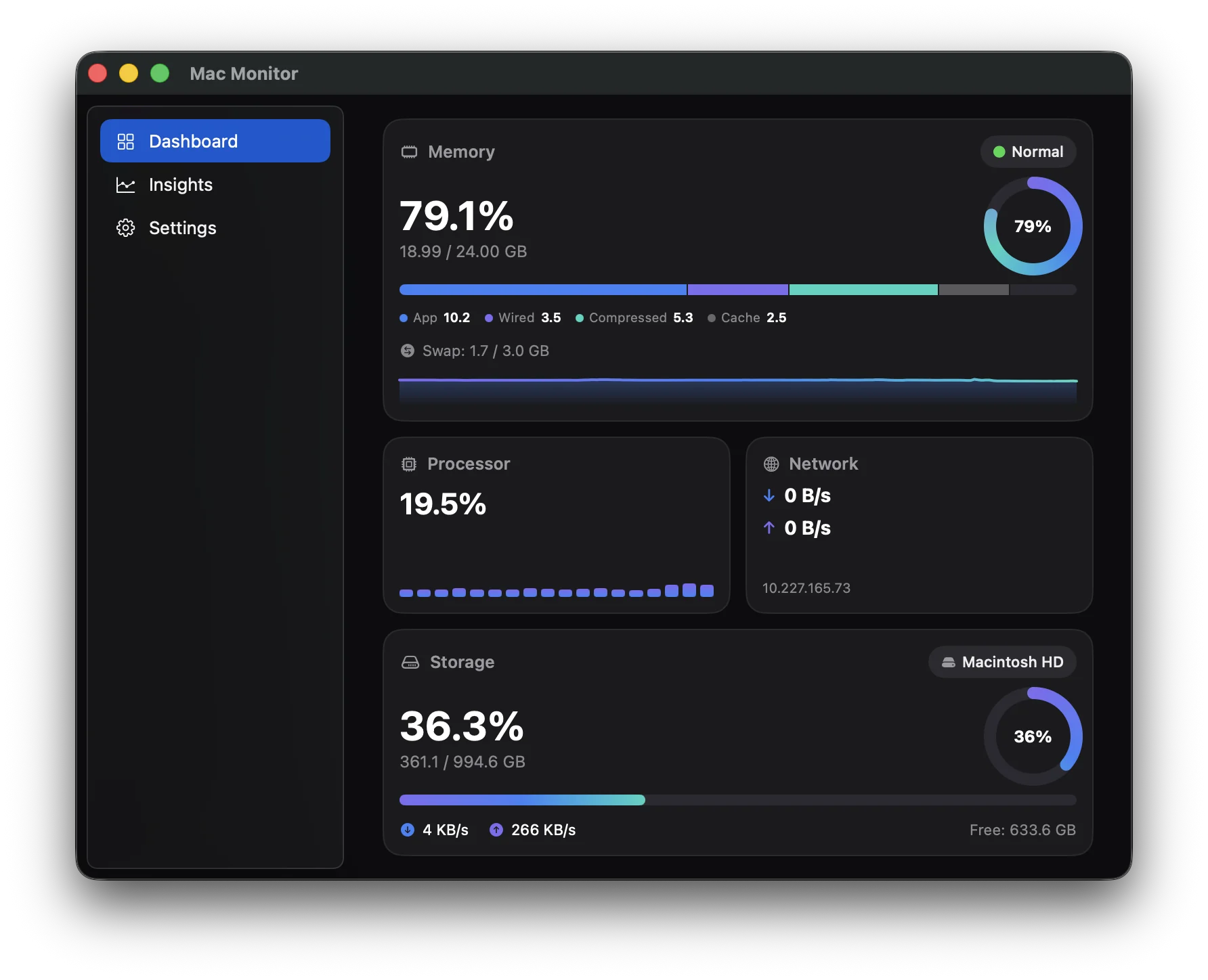1208x980 pixels.
Task: Click the teal Compressed segment of memory bar
Action: (863, 290)
